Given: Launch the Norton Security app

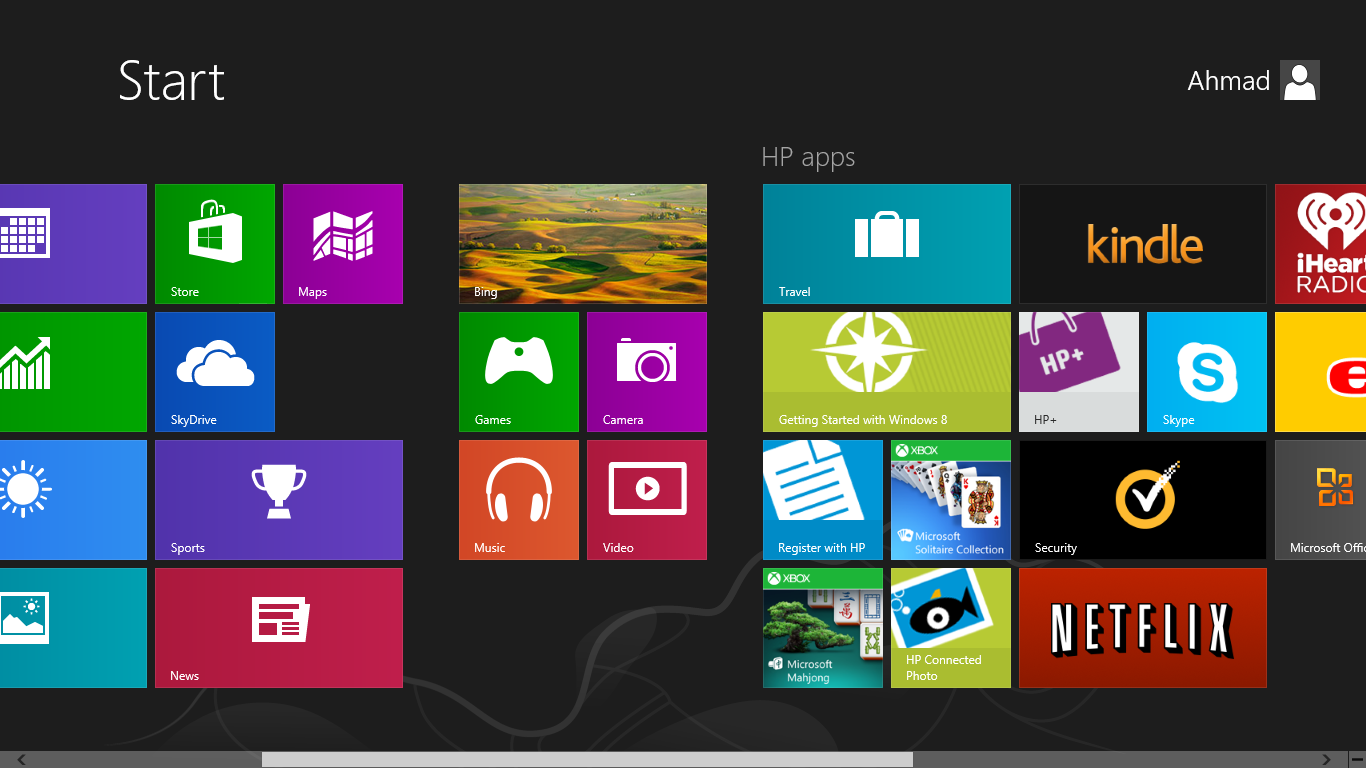Looking at the screenshot, I should [1142, 499].
